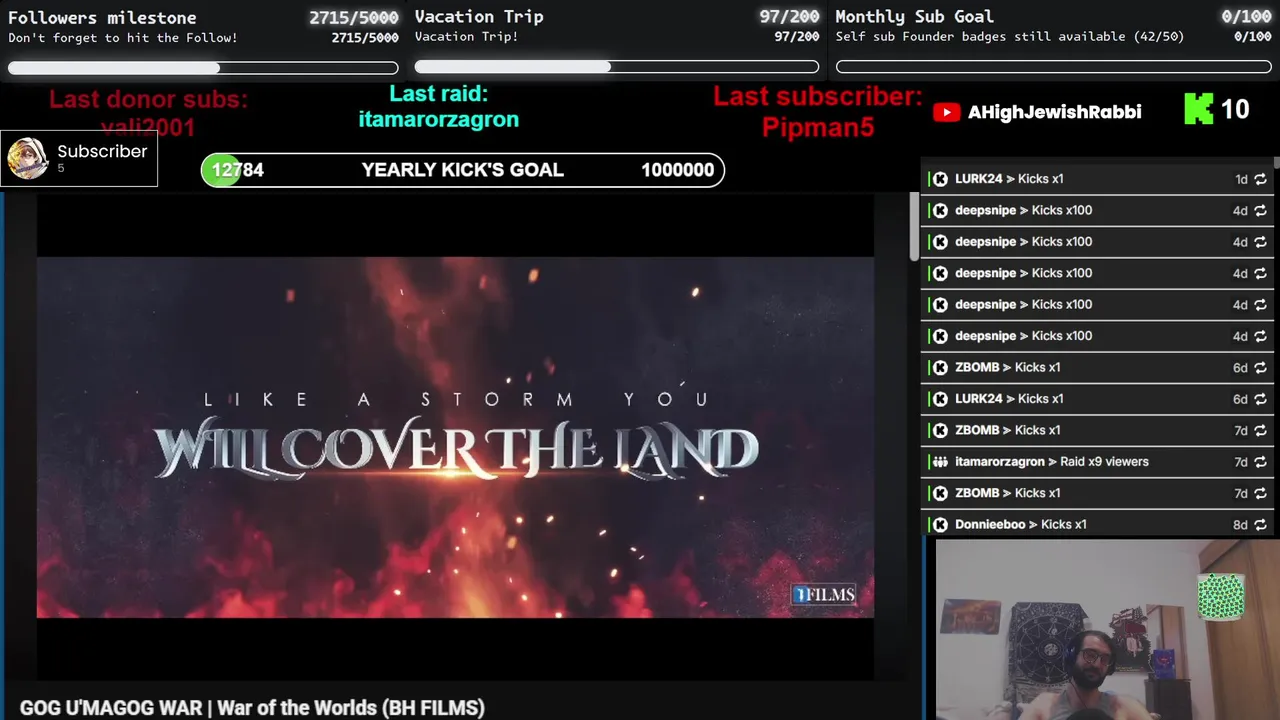
Task: Click the Subscriber label in the badge box
Action: click(x=102, y=151)
